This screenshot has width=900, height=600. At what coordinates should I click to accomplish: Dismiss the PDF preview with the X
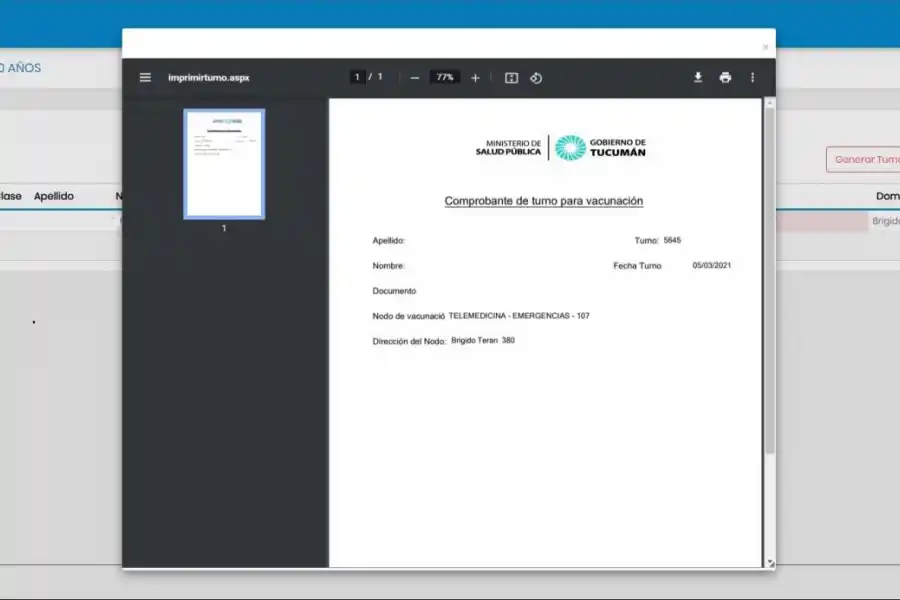click(x=764, y=47)
